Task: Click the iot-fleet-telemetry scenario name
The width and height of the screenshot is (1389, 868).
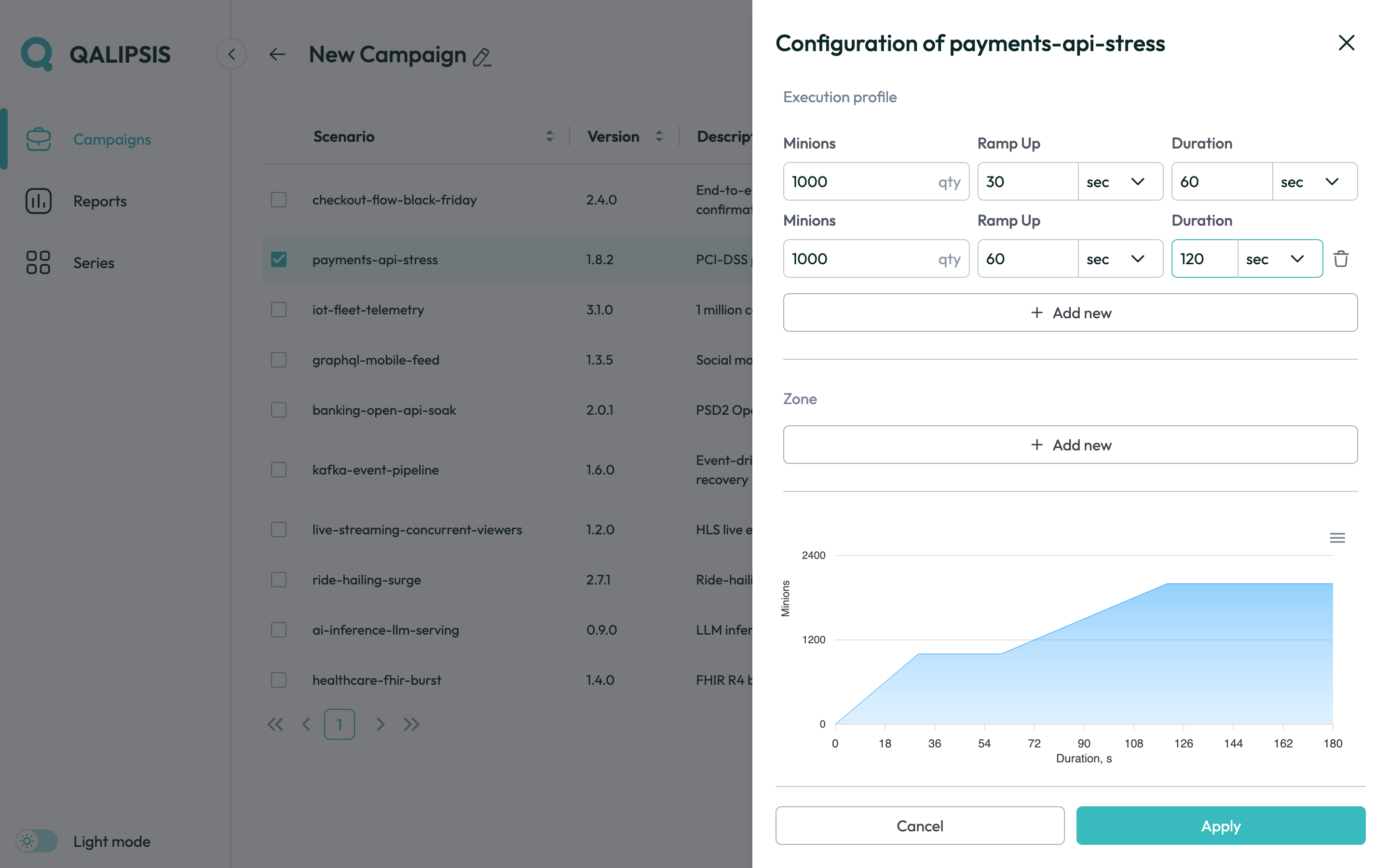Action: [368, 310]
